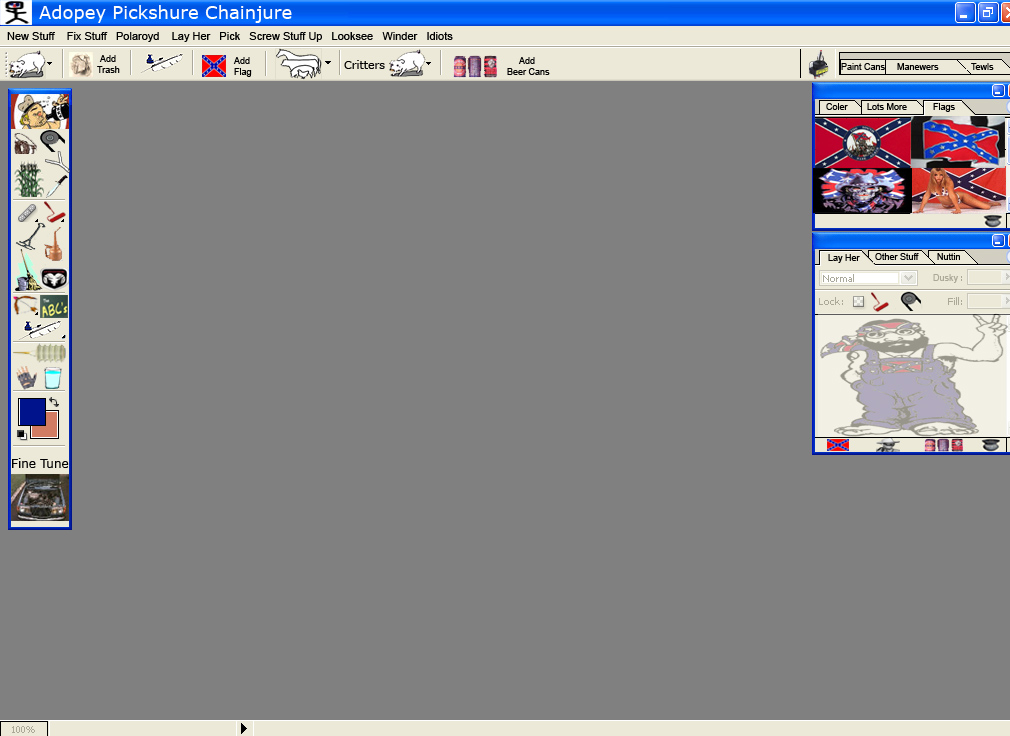Screen dimensions: 1010x736
Task: Reset to default black and white colors
Action: coord(21,435)
